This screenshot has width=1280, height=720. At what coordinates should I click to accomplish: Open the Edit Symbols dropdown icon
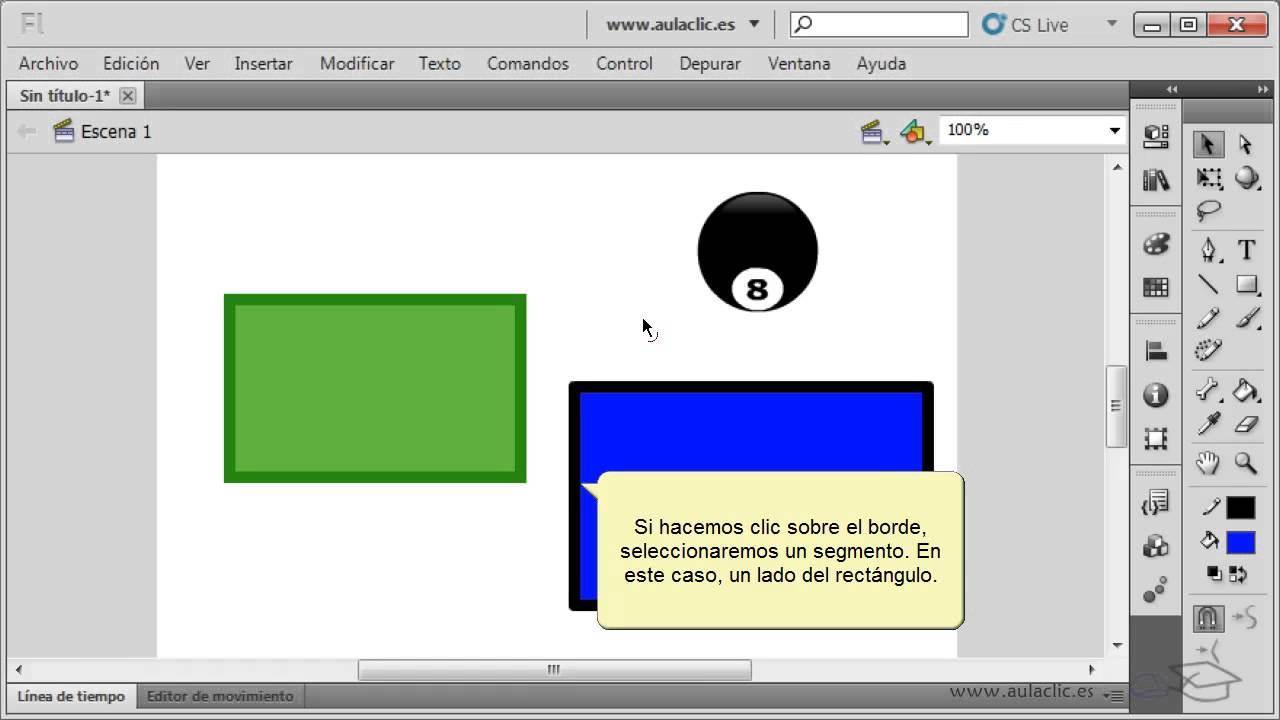914,131
